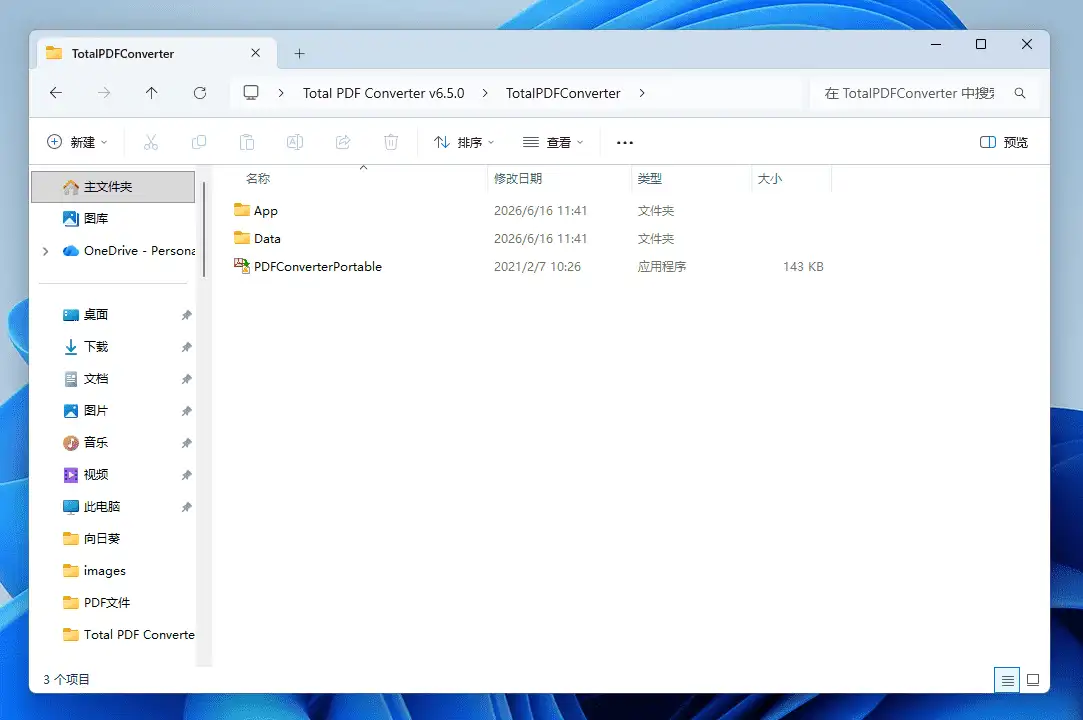Click the PDFConverterPortable file icon
The image size is (1083, 720).
(242, 266)
